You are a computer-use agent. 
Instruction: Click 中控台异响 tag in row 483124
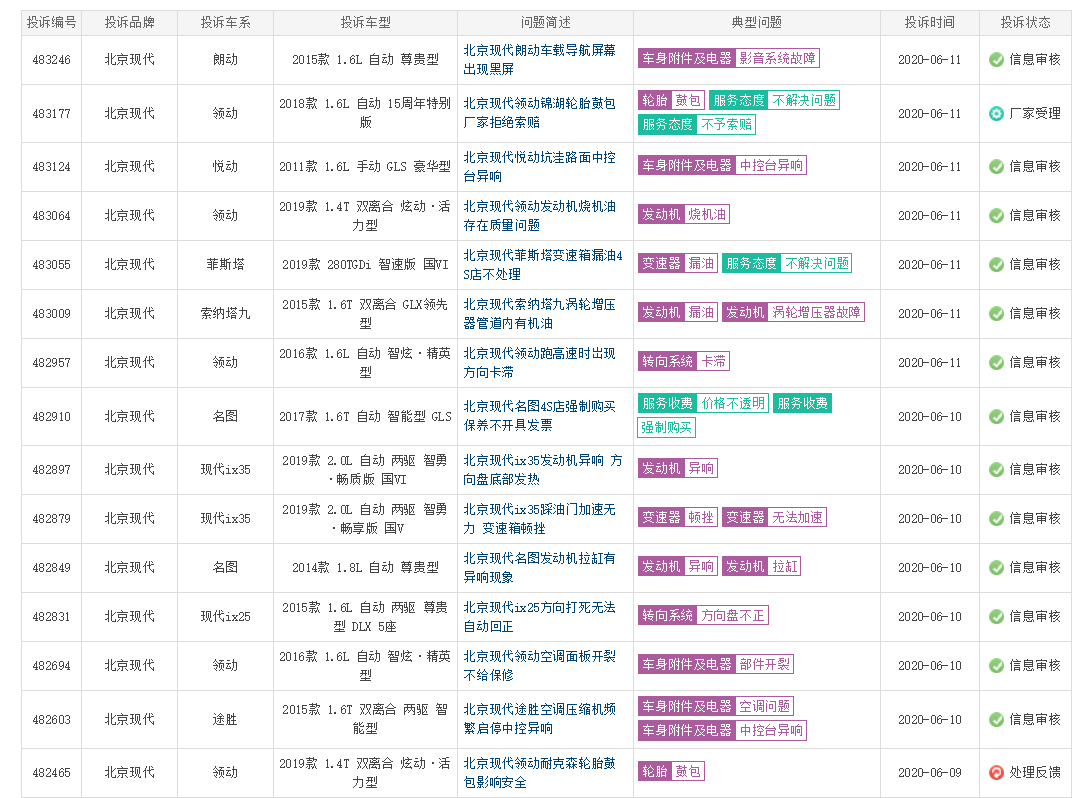[771, 166]
